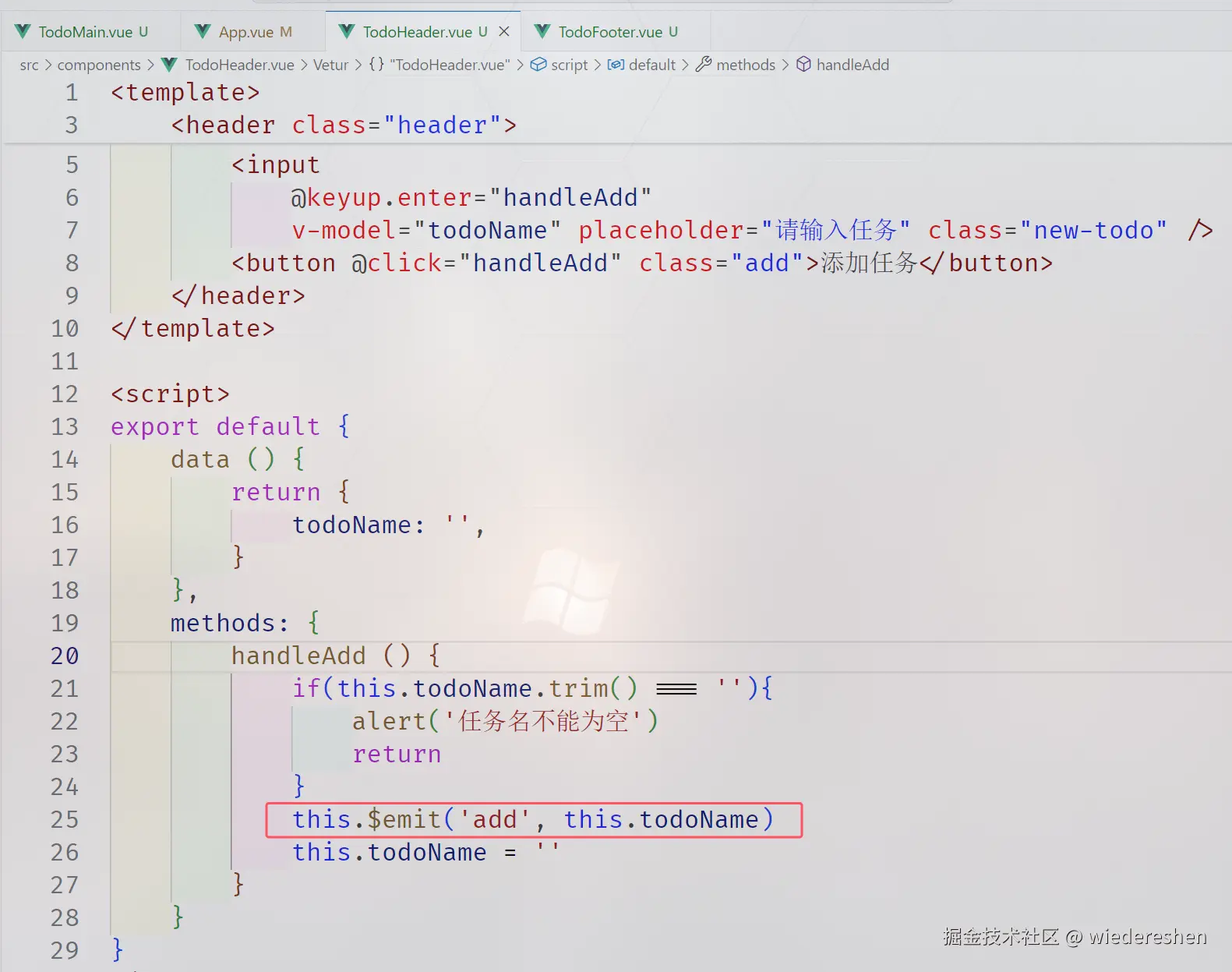Click the chevron after methods breadcrumb
This screenshot has height=972, width=1232.
coord(785,65)
